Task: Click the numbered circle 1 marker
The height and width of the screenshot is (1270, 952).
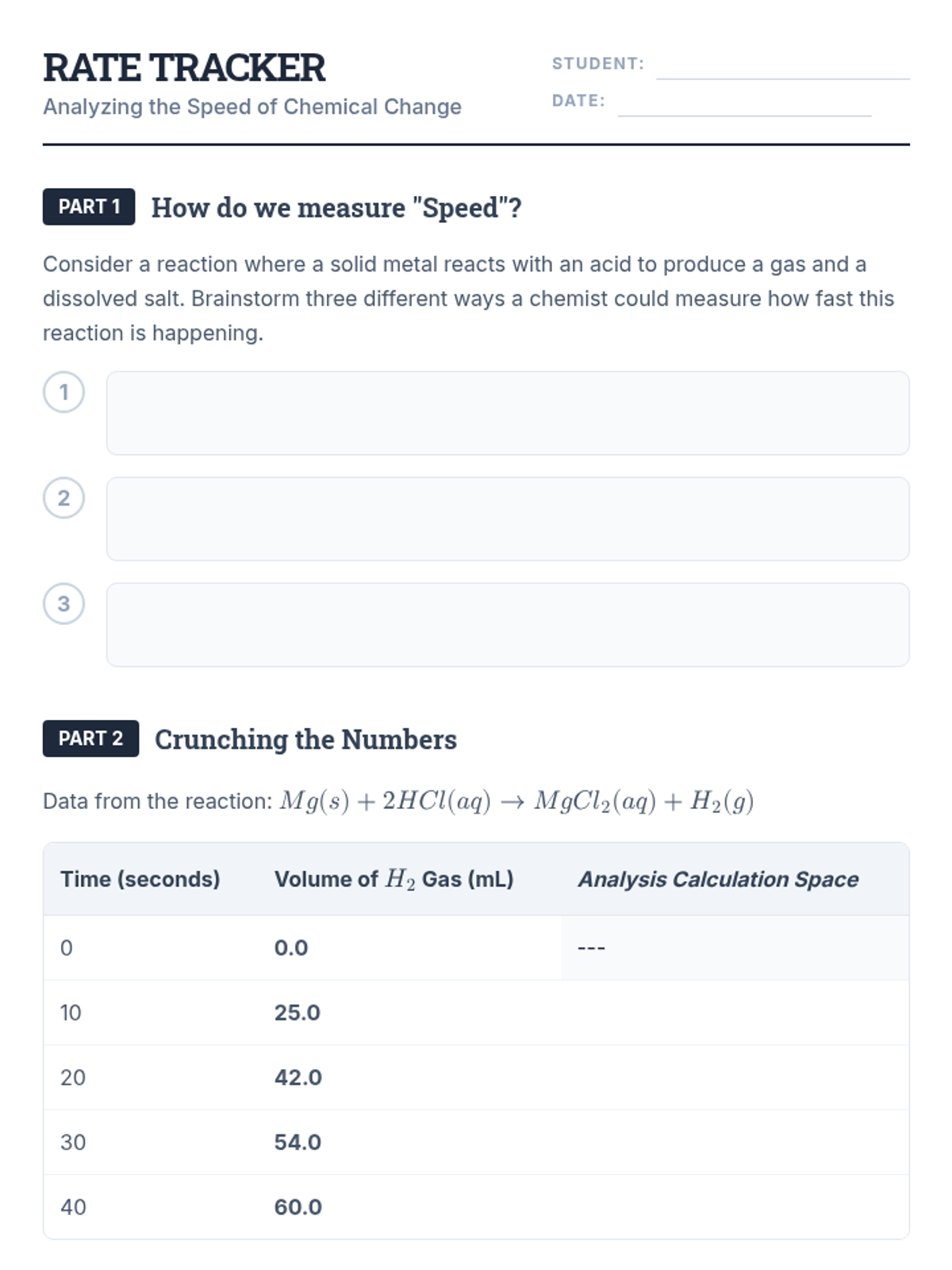Action: tap(63, 392)
